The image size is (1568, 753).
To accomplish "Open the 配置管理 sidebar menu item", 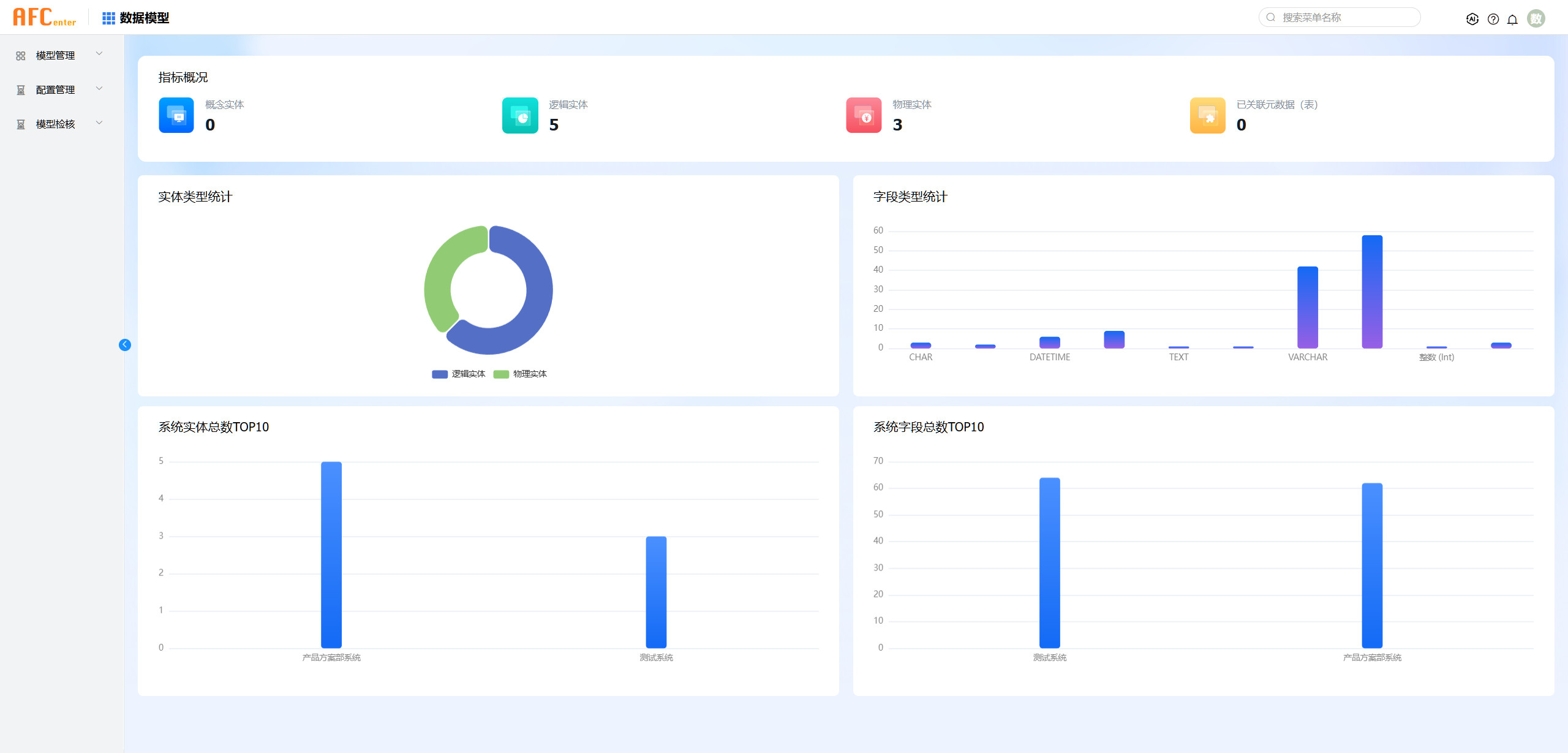I will [55, 90].
